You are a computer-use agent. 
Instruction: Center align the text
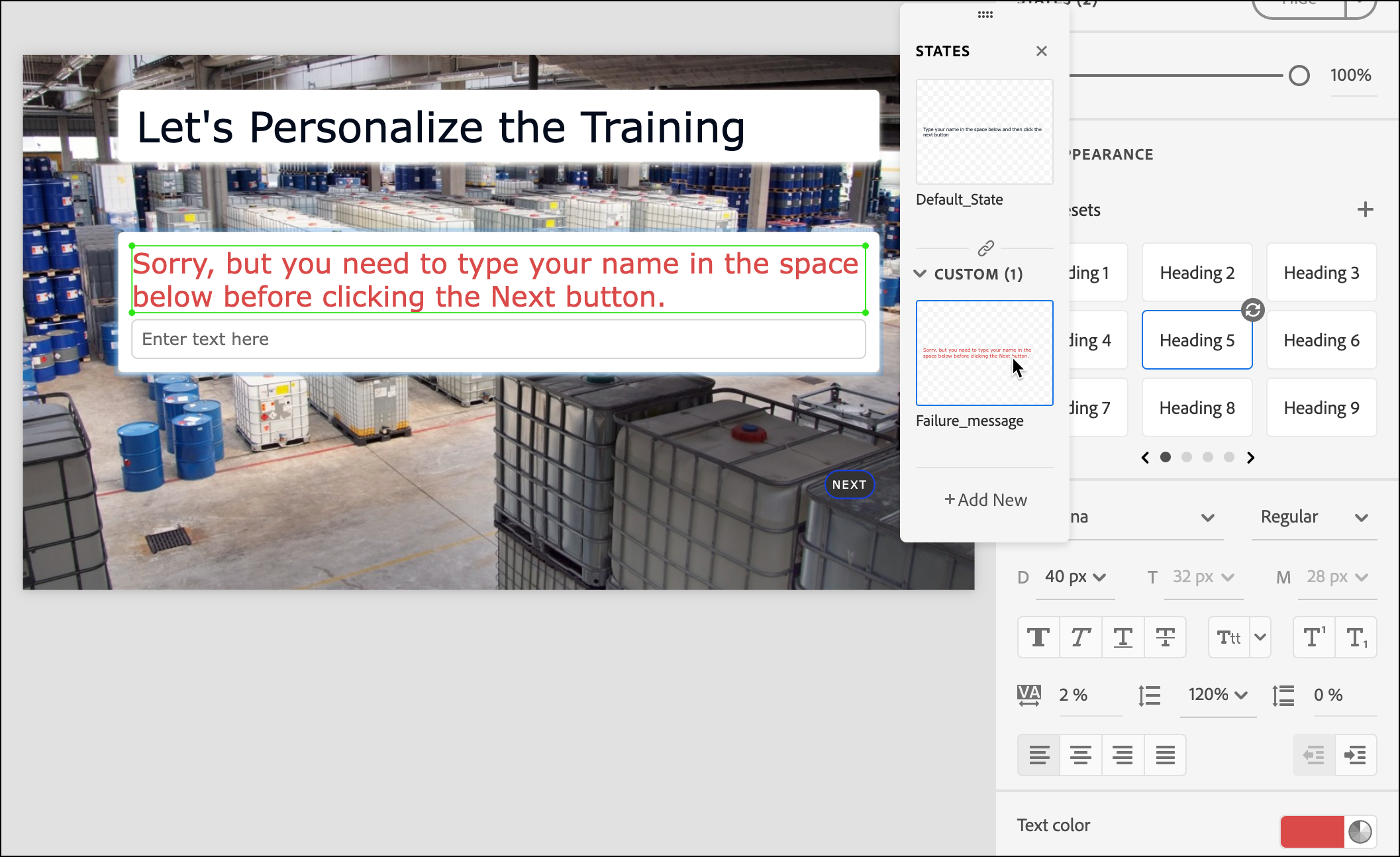pyautogui.click(x=1081, y=754)
